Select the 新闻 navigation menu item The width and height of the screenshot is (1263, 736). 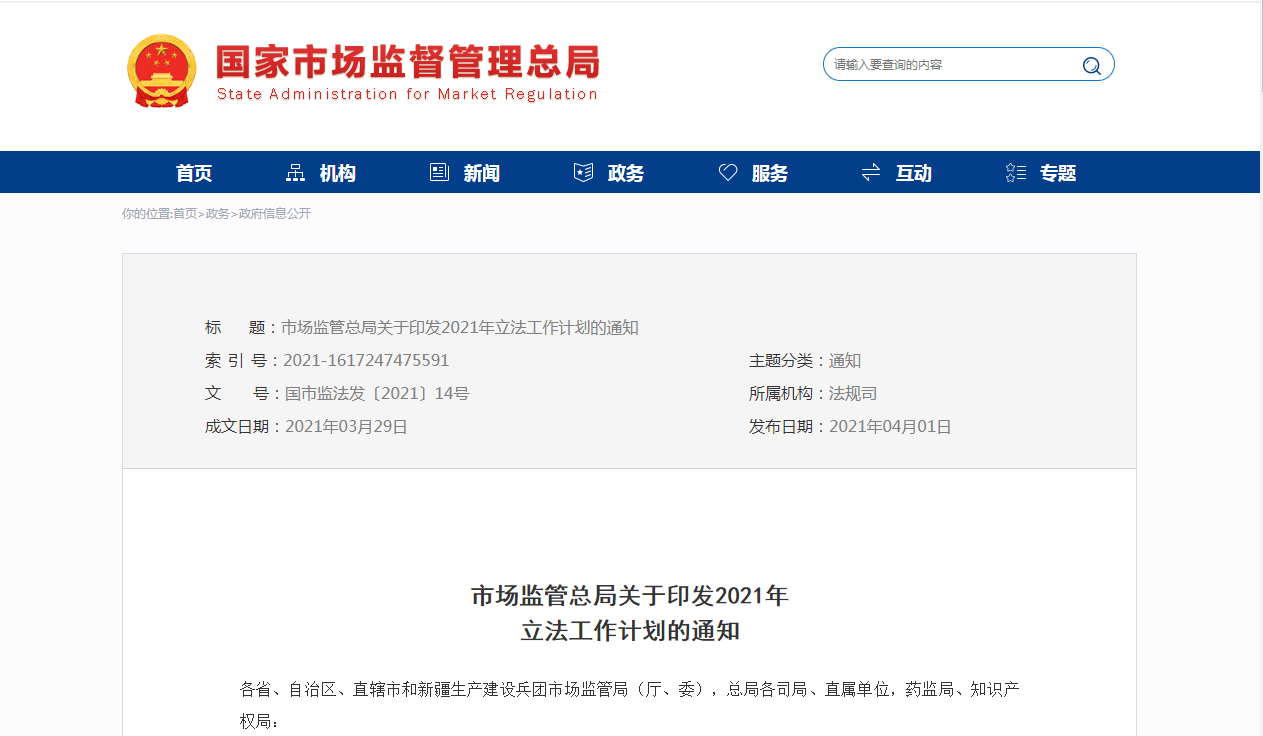coord(482,173)
